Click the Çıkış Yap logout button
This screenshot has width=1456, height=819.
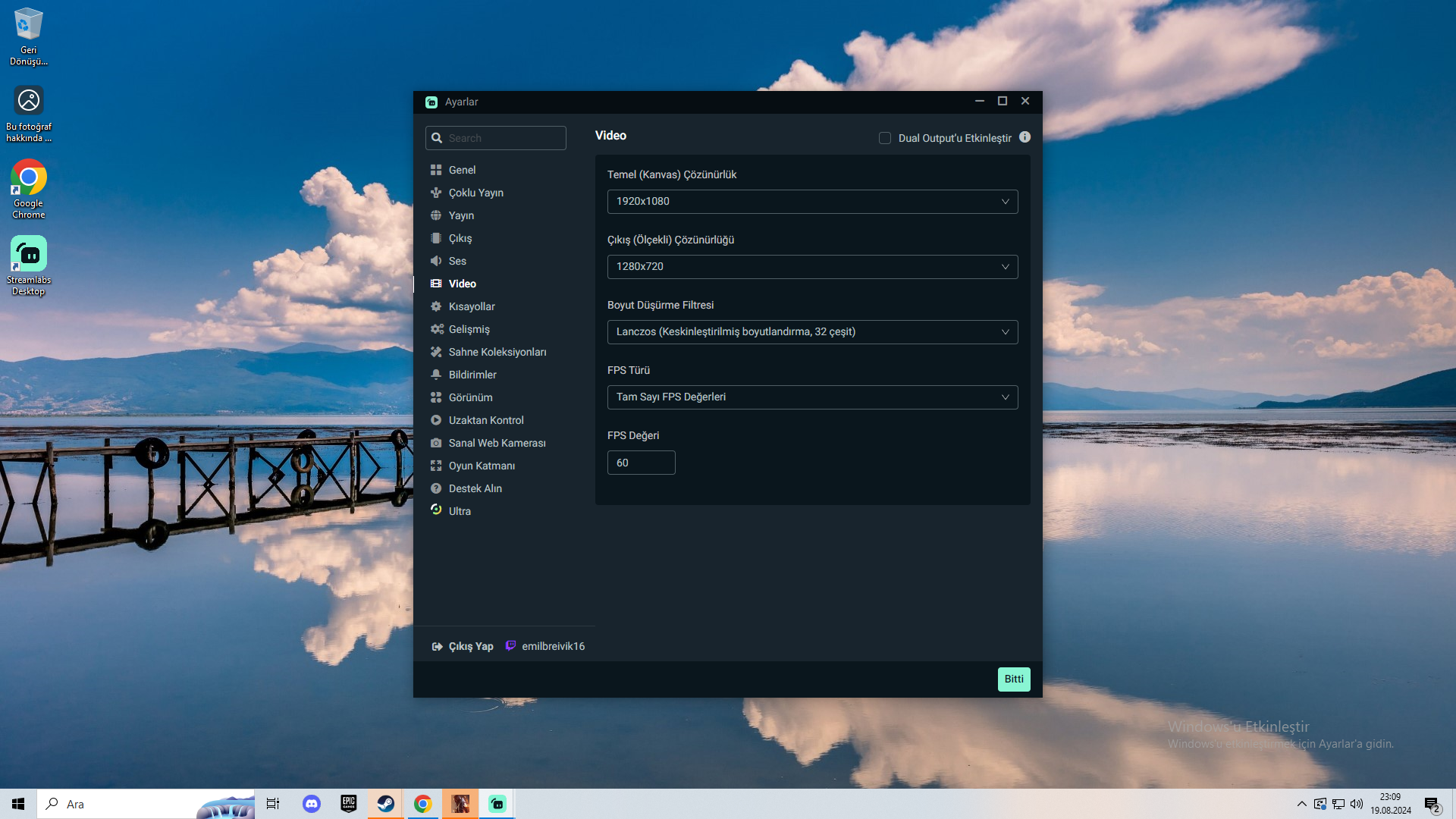click(x=463, y=646)
